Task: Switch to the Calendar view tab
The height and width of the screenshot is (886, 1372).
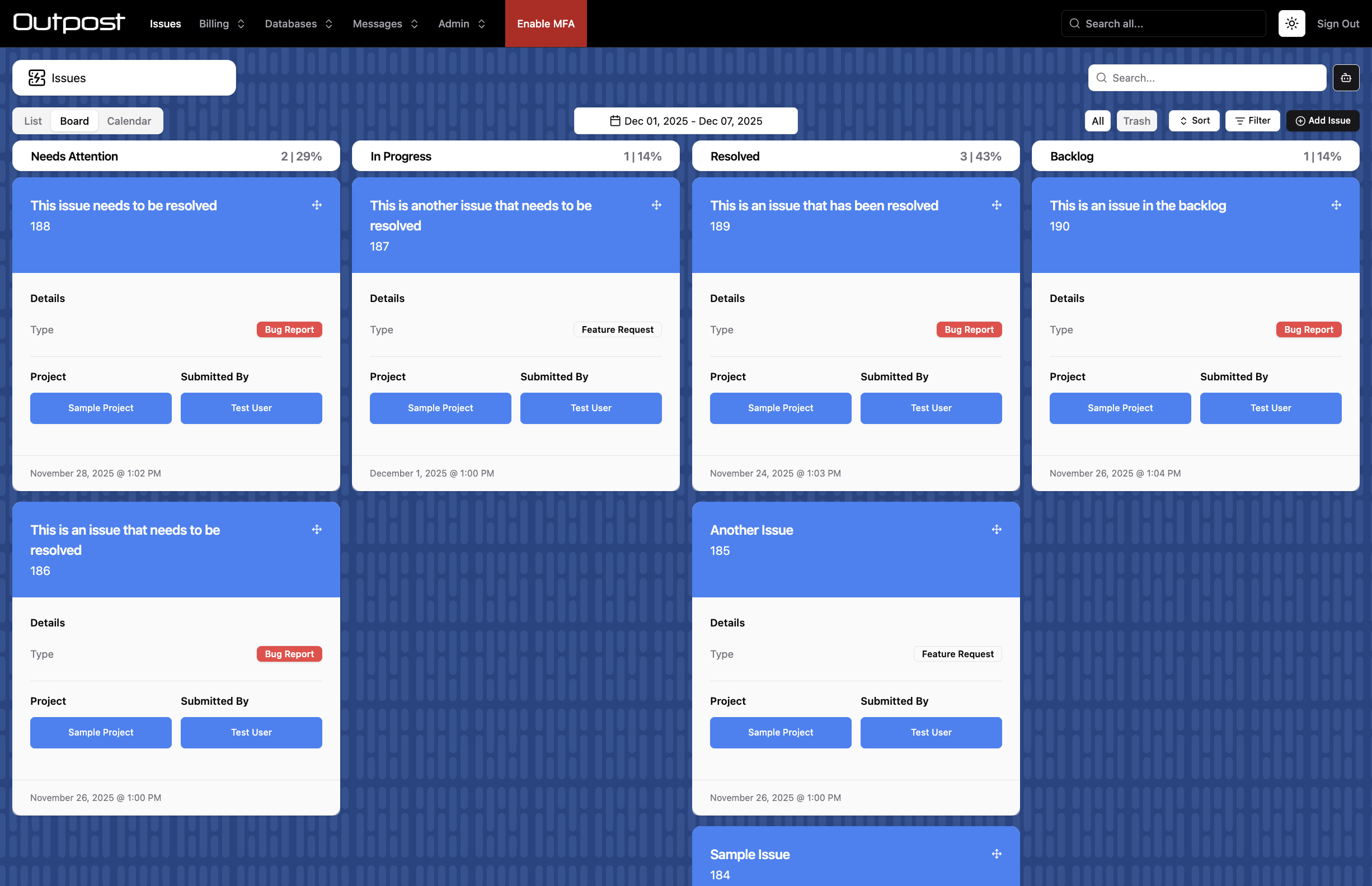Action: (x=129, y=121)
